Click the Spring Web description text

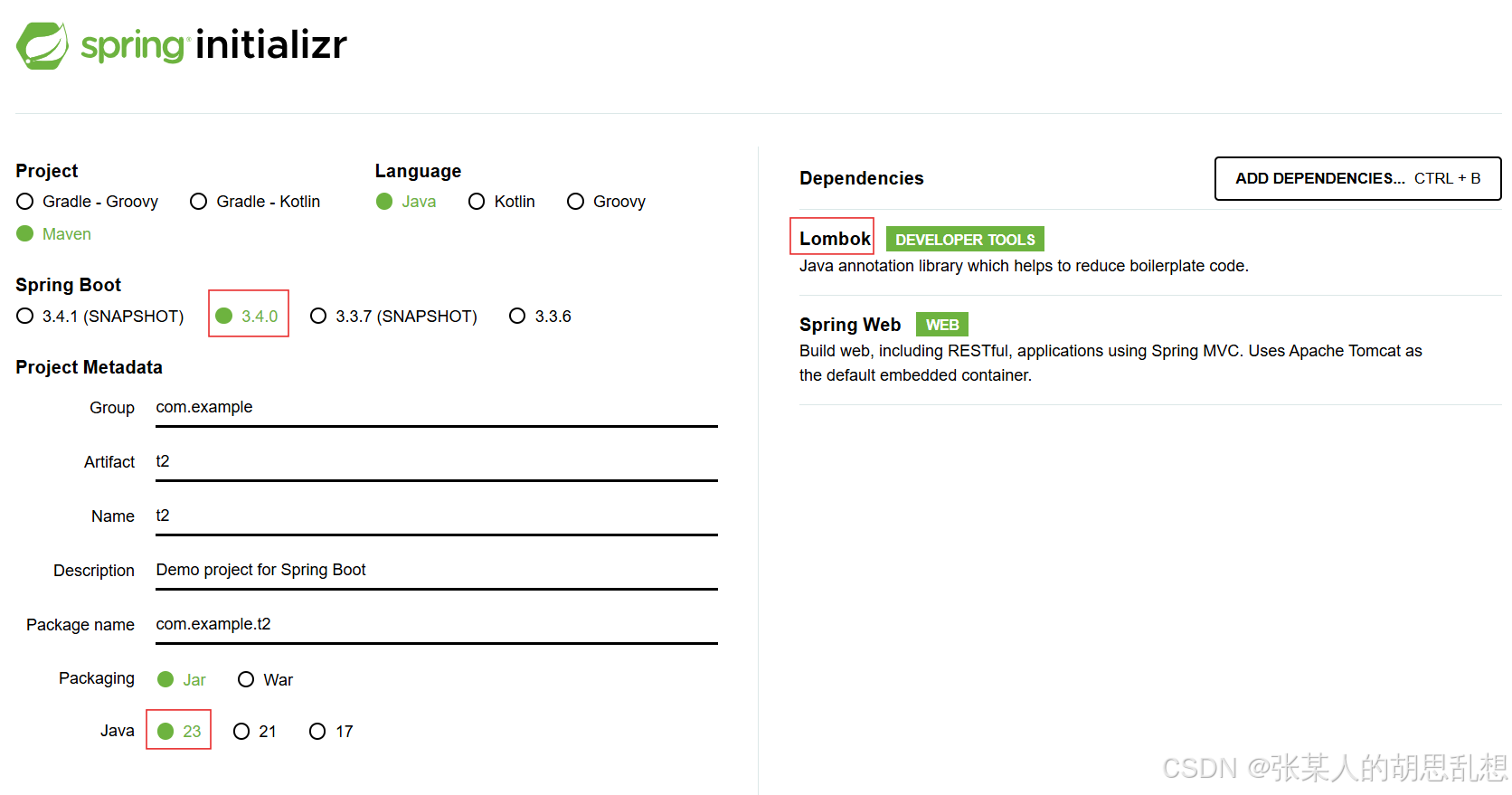click(x=1110, y=363)
